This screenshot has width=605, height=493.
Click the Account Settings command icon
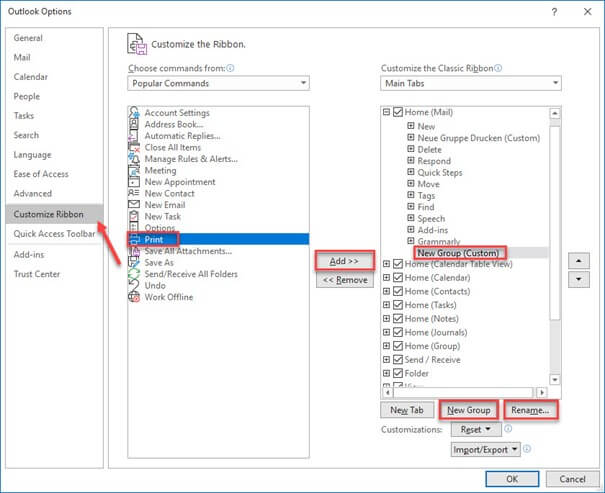pyautogui.click(x=134, y=113)
